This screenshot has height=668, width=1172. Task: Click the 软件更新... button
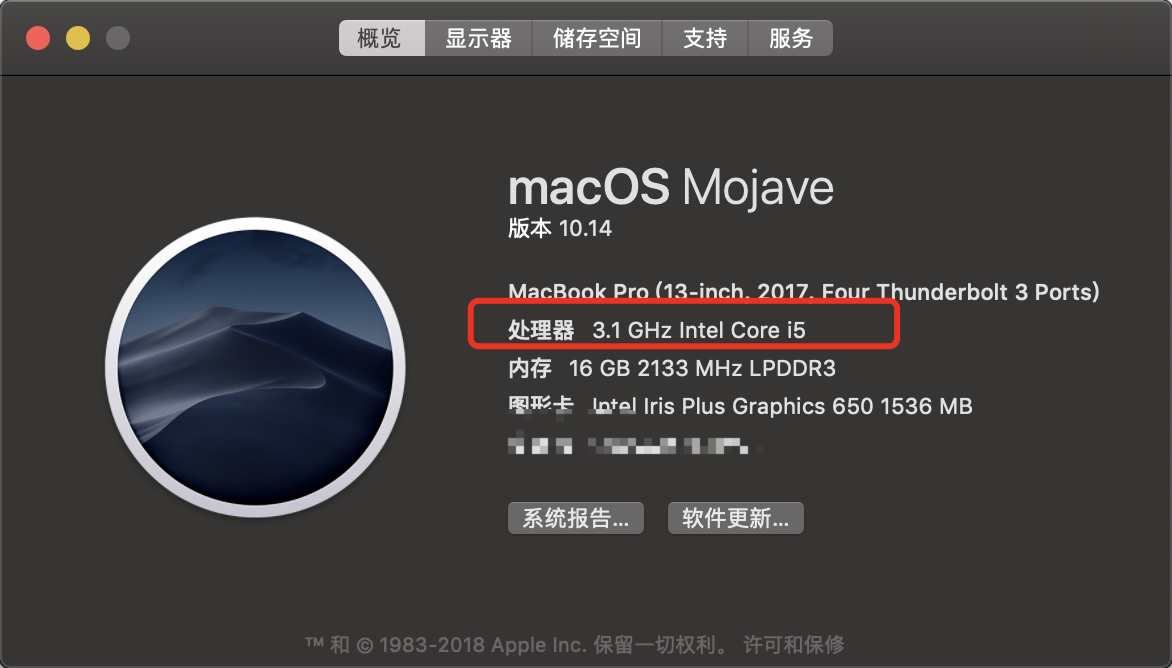coord(735,518)
